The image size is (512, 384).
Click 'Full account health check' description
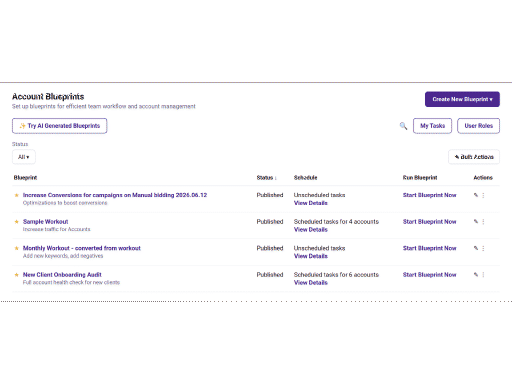pos(71,282)
